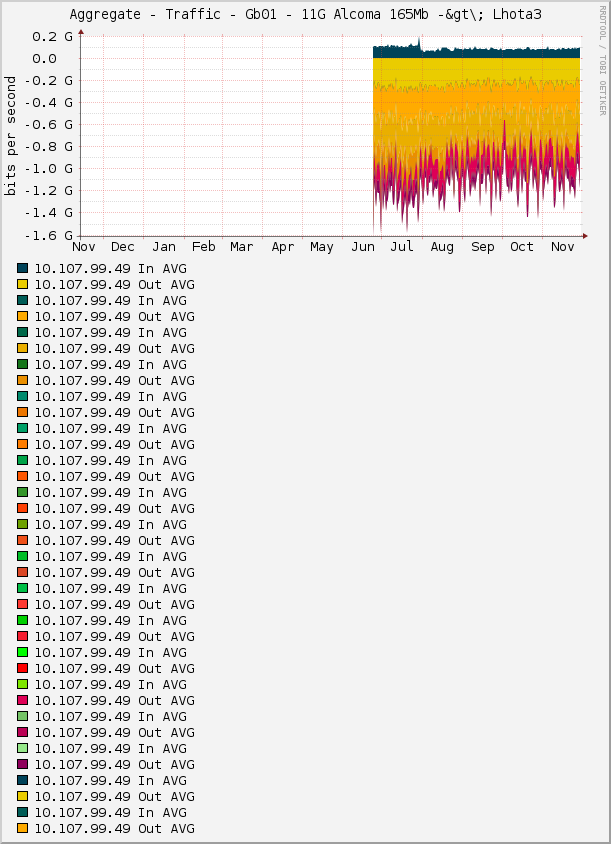
Task: Click the "bits per second" axis label
Action: [11, 135]
